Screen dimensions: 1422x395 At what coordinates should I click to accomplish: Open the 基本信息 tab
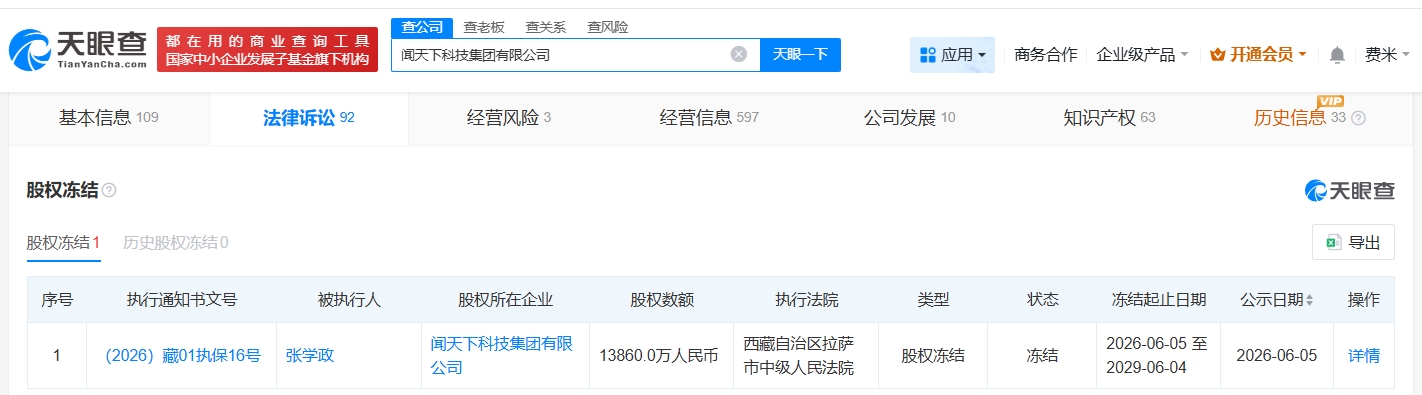point(109,118)
